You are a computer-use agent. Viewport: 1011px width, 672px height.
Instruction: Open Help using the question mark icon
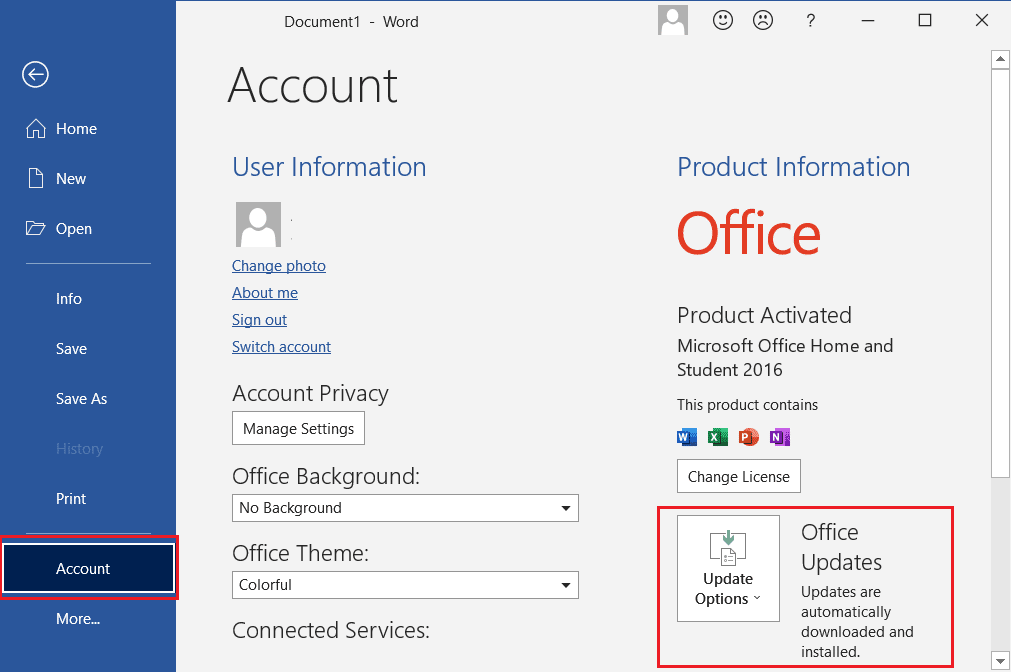(810, 20)
